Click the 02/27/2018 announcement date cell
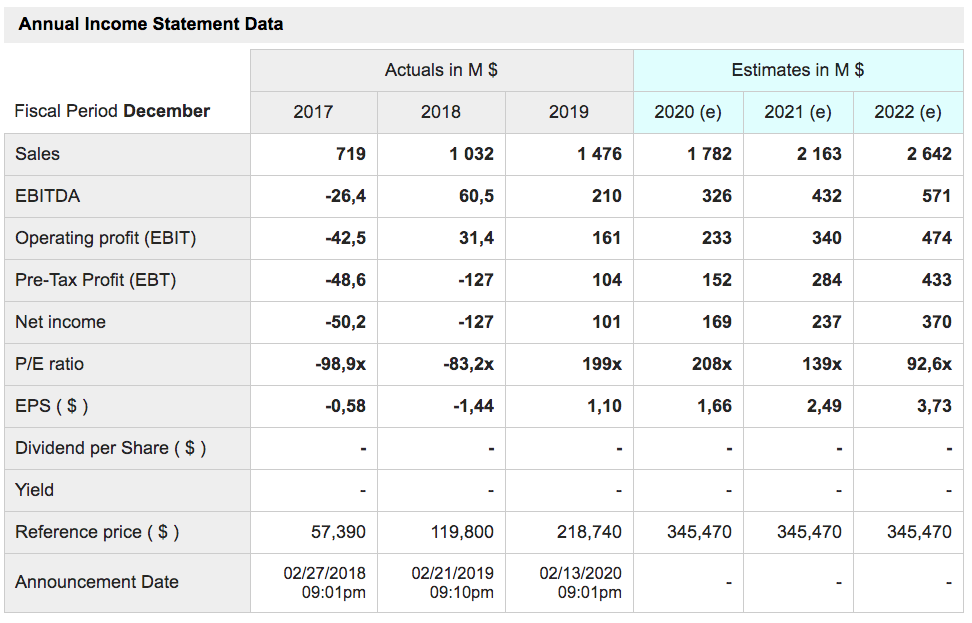 tap(324, 583)
